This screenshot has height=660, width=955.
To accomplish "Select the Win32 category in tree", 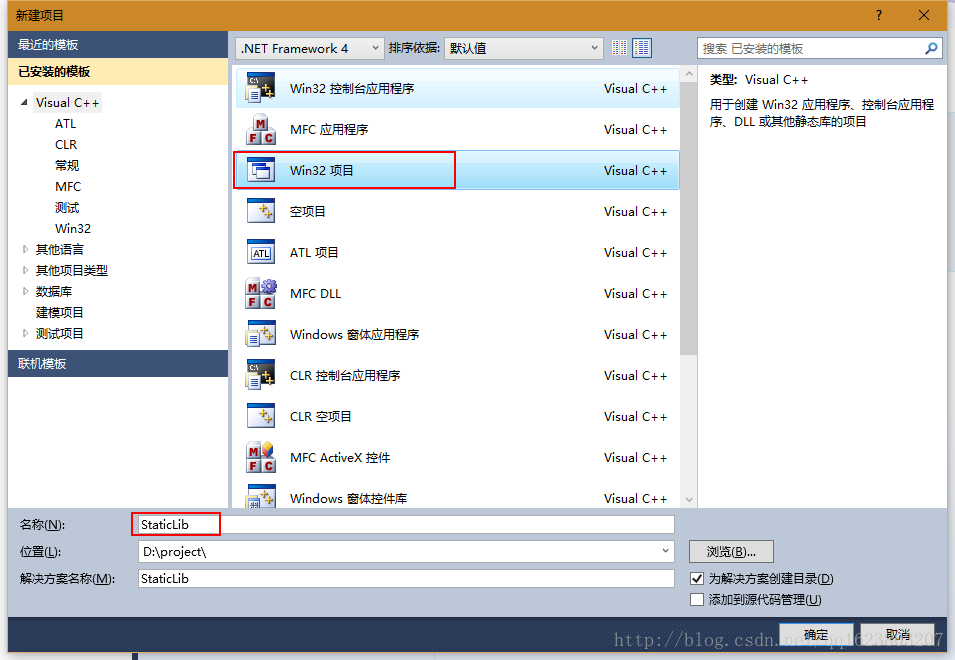I will (x=72, y=228).
